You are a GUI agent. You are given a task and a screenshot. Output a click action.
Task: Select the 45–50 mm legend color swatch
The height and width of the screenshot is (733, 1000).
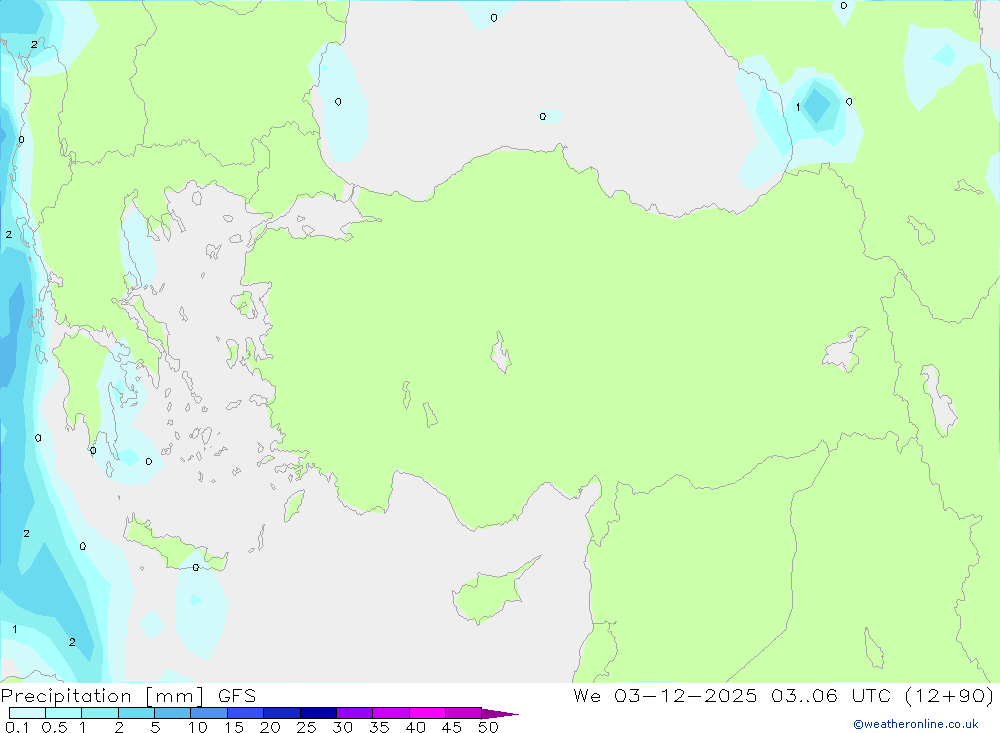(463, 713)
